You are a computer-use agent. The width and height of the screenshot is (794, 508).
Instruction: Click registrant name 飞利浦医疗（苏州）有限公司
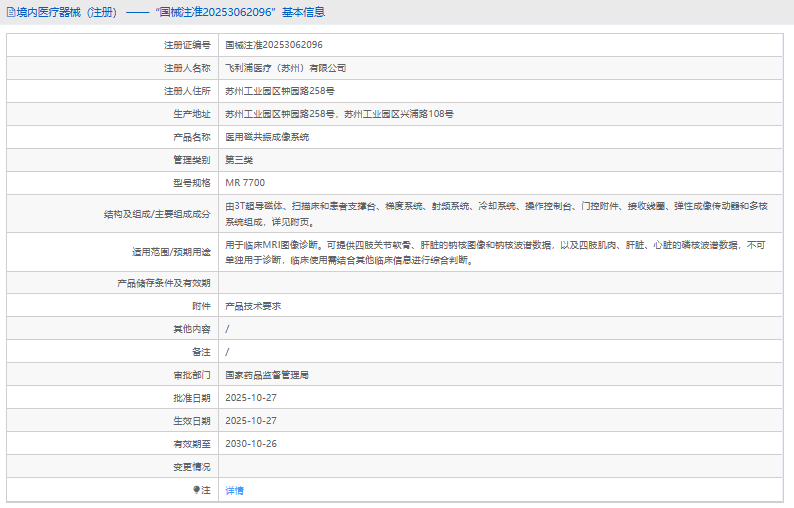[286, 68]
